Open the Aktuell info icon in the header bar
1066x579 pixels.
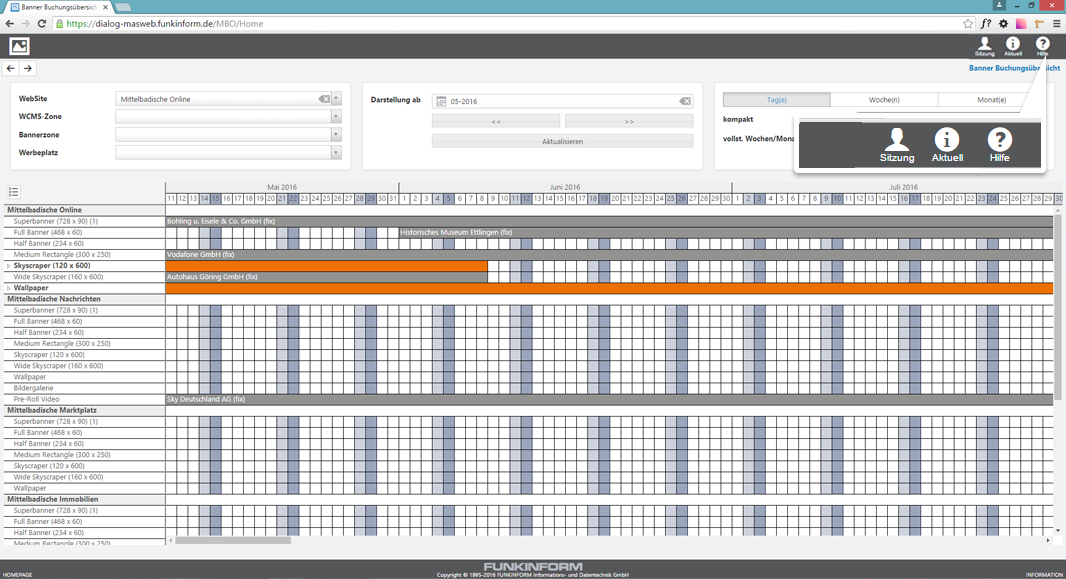pos(1013,46)
